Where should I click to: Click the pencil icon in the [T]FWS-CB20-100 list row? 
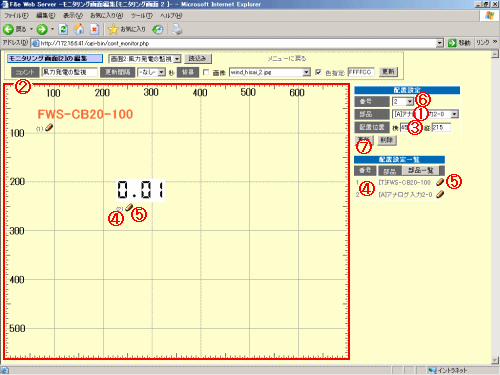[440, 182]
